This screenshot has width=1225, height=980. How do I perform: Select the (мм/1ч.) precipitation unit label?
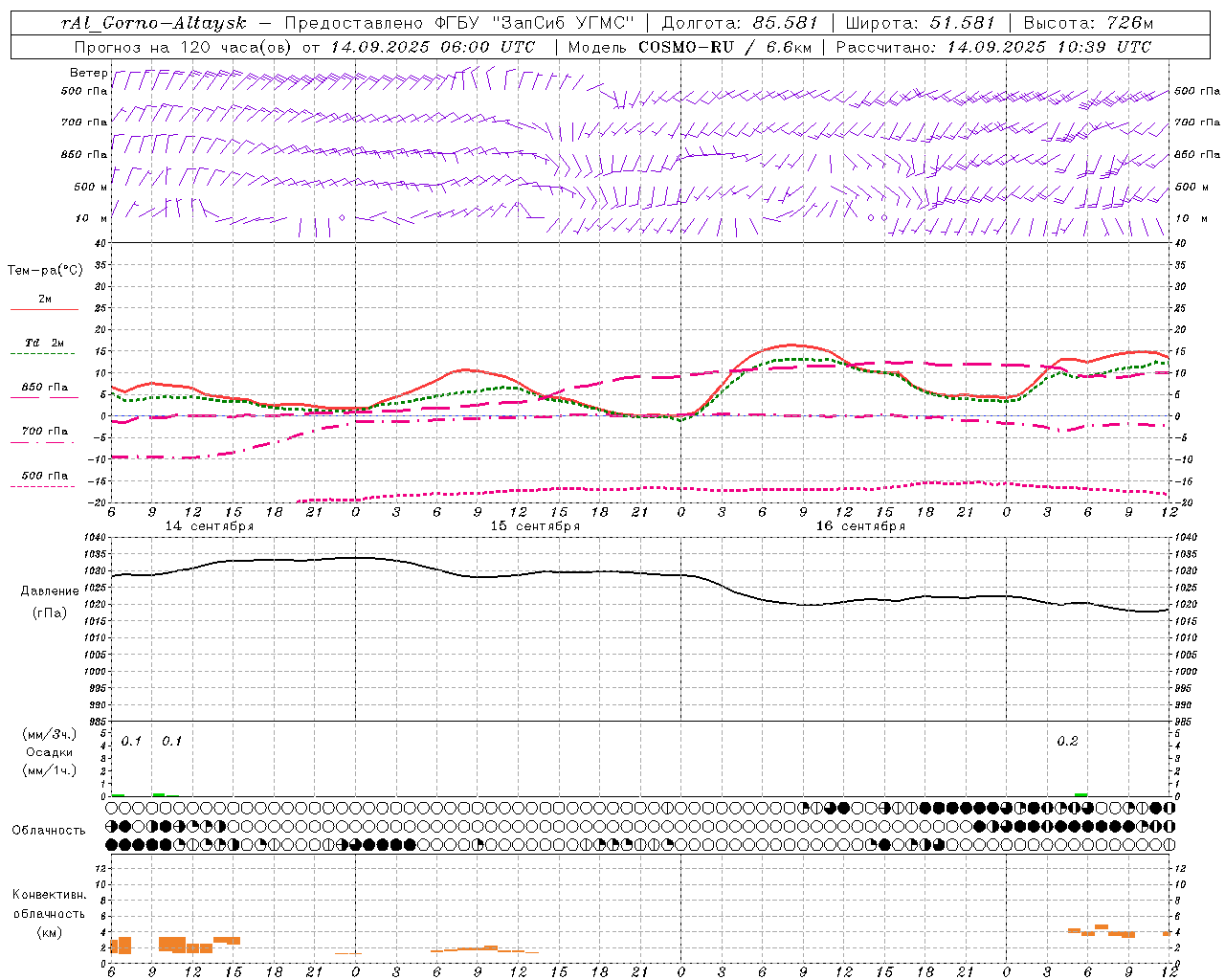pos(50,770)
